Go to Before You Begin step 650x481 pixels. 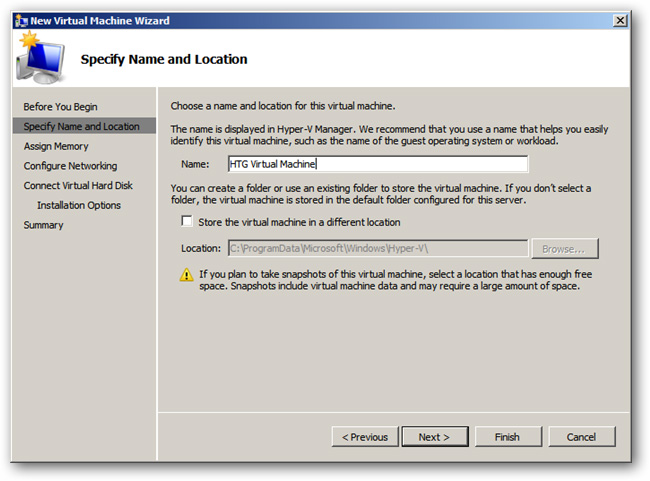[60, 107]
